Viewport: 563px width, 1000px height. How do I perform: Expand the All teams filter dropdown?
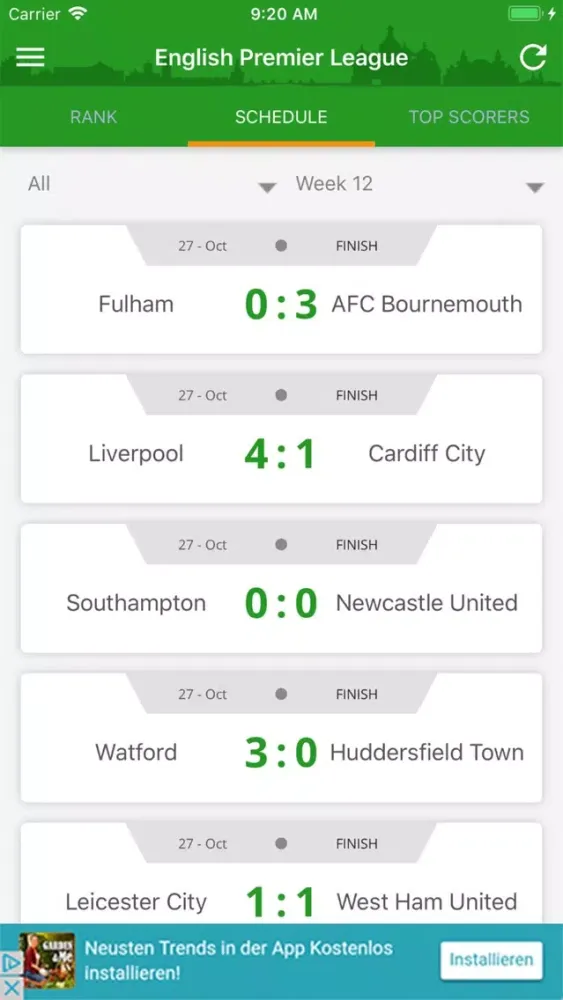(152, 185)
